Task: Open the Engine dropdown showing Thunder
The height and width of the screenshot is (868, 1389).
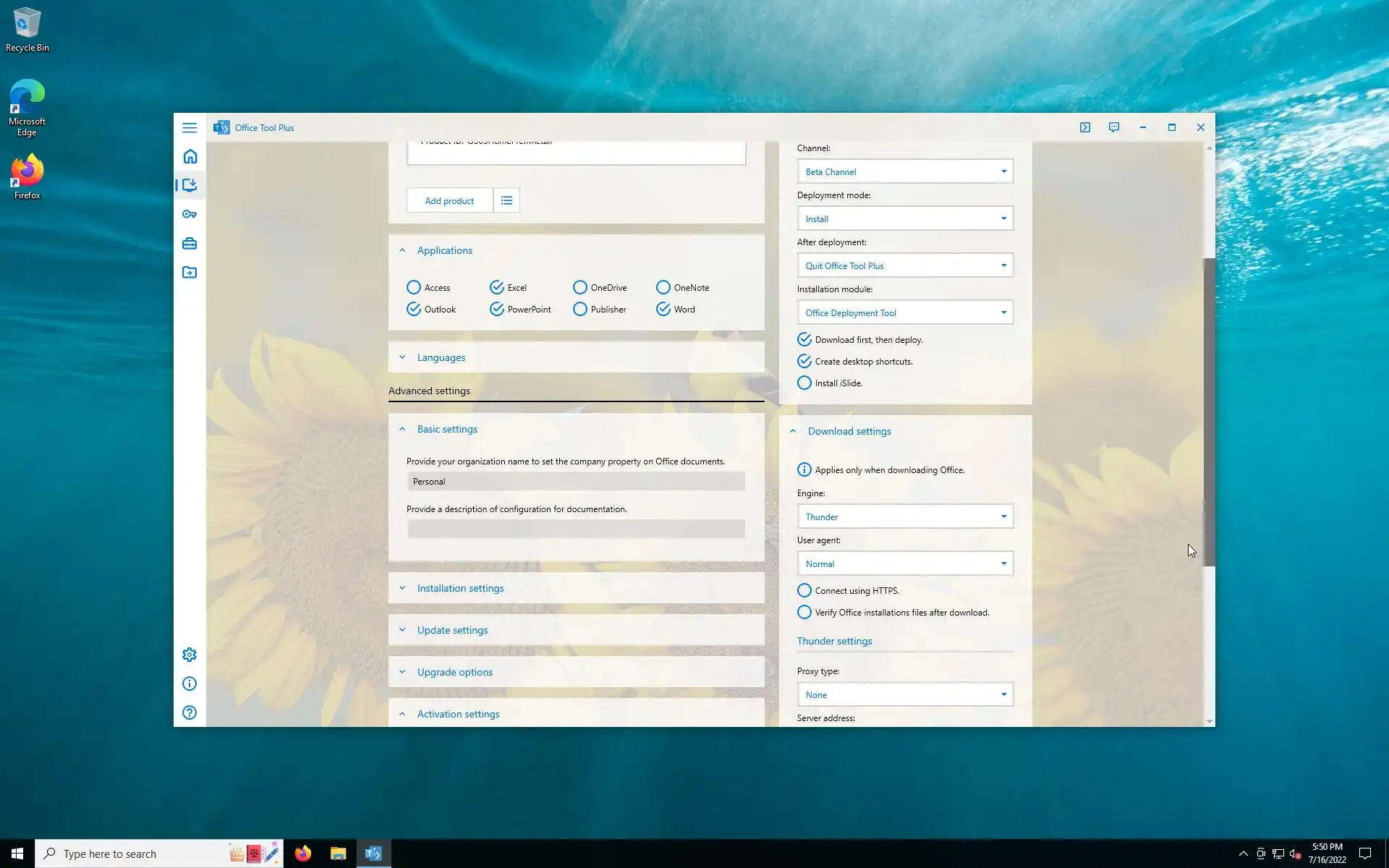Action: [904, 516]
